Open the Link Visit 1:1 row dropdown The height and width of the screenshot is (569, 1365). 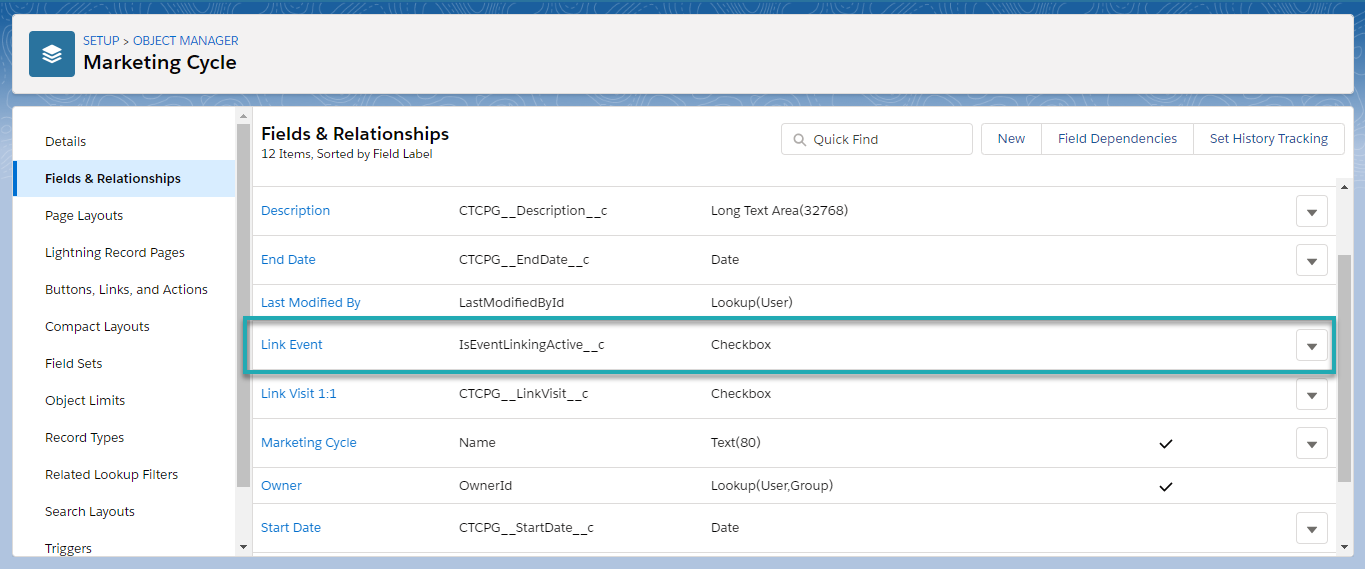point(1311,395)
